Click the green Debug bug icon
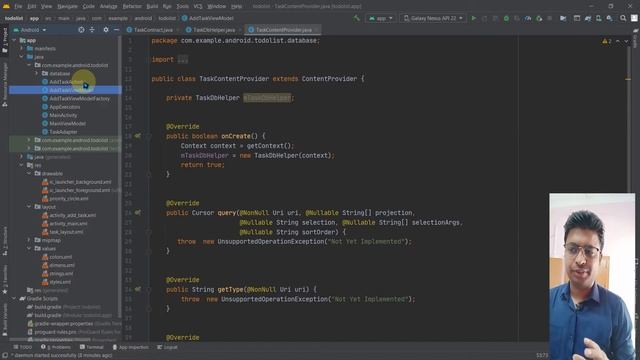 coord(506,18)
